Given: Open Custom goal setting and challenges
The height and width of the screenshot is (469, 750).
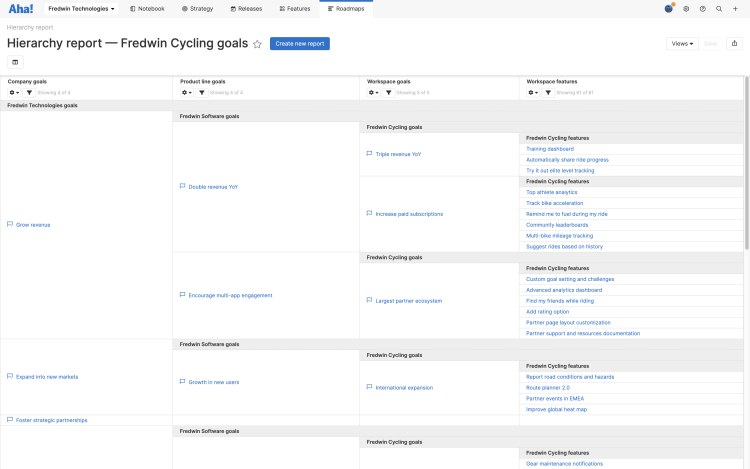Looking at the screenshot, I should coord(570,279).
